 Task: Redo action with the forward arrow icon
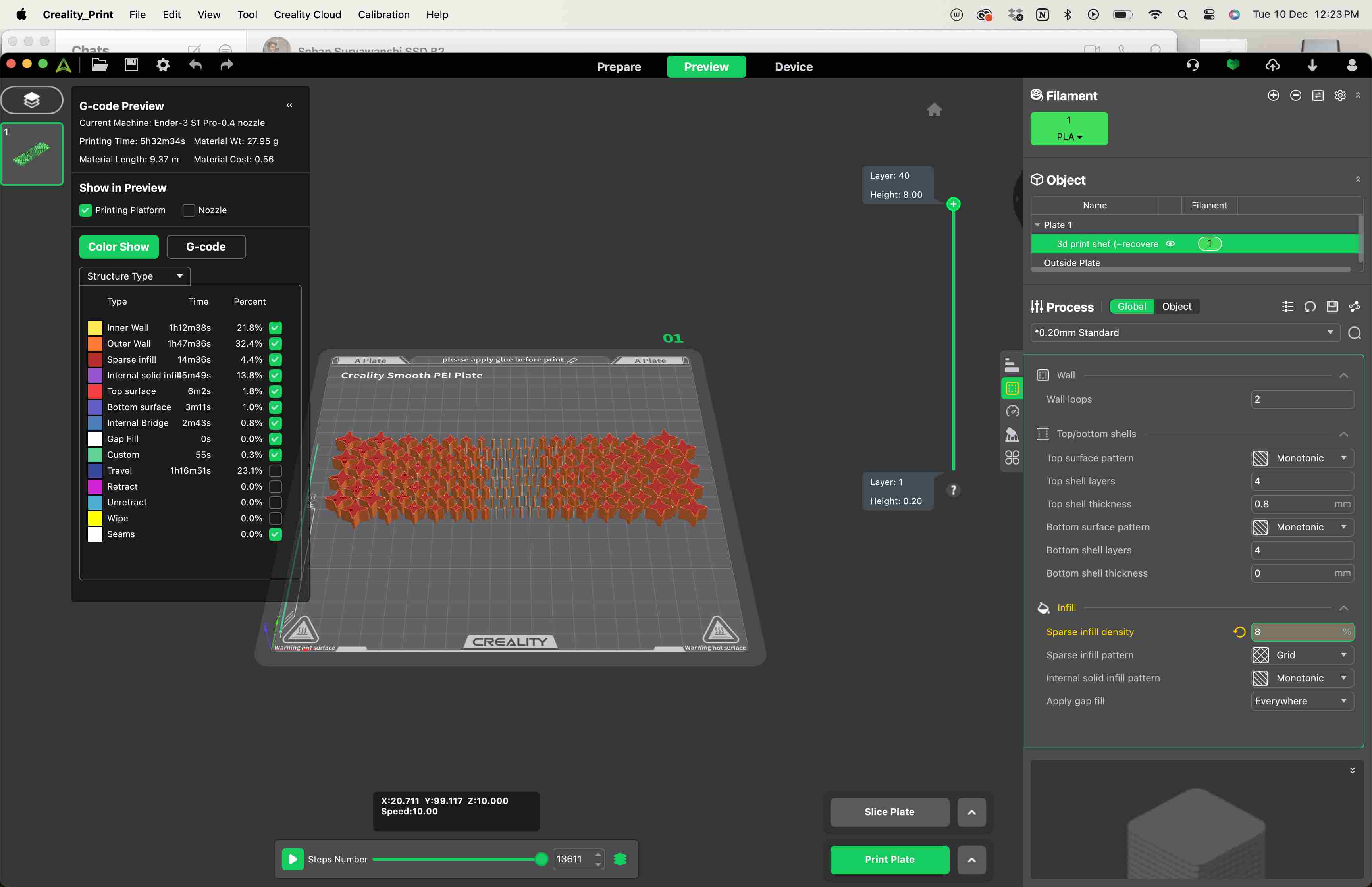pyautogui.click(x=227, y=65)
